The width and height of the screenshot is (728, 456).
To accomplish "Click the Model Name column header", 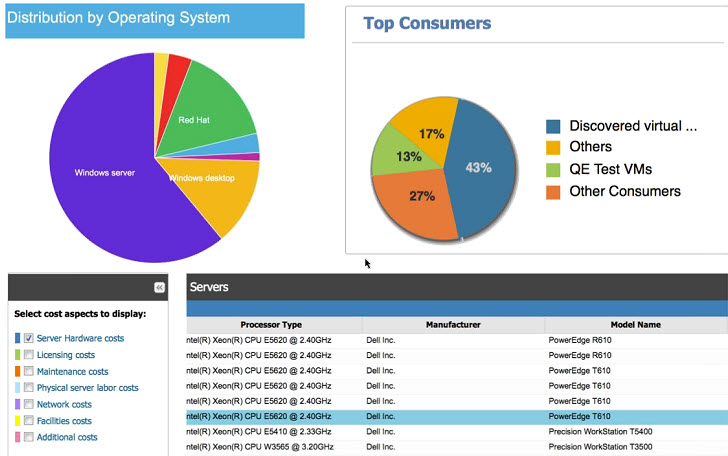I will 636,325.
